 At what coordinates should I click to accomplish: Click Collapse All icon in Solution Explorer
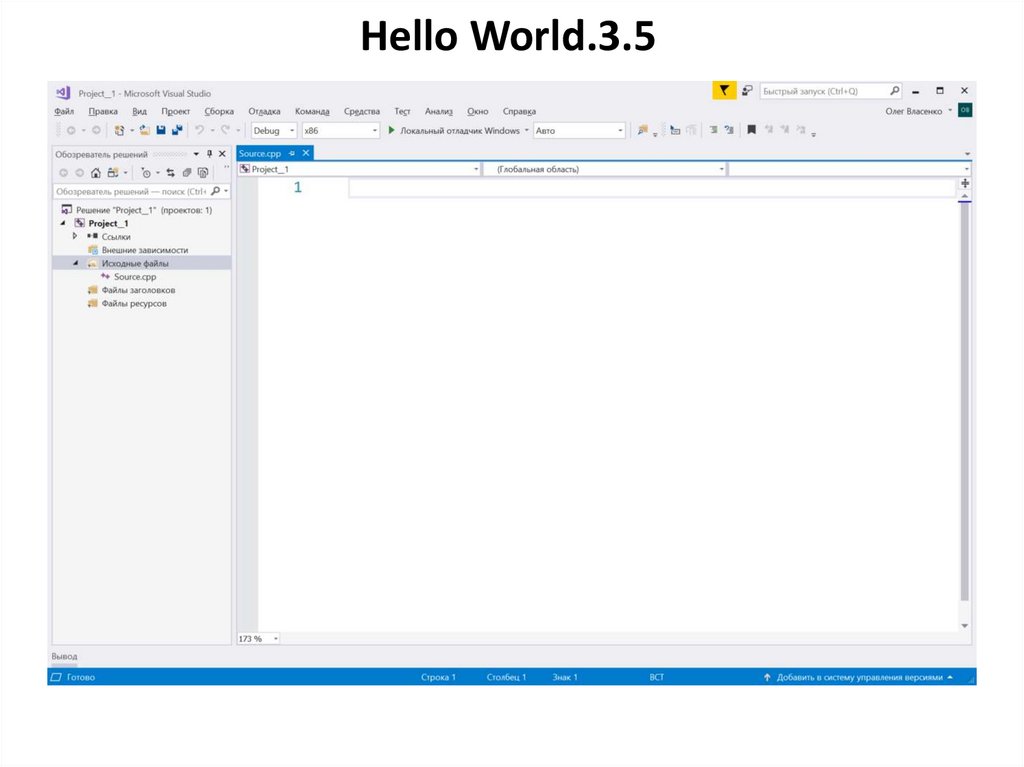click(x=187, y=173)
